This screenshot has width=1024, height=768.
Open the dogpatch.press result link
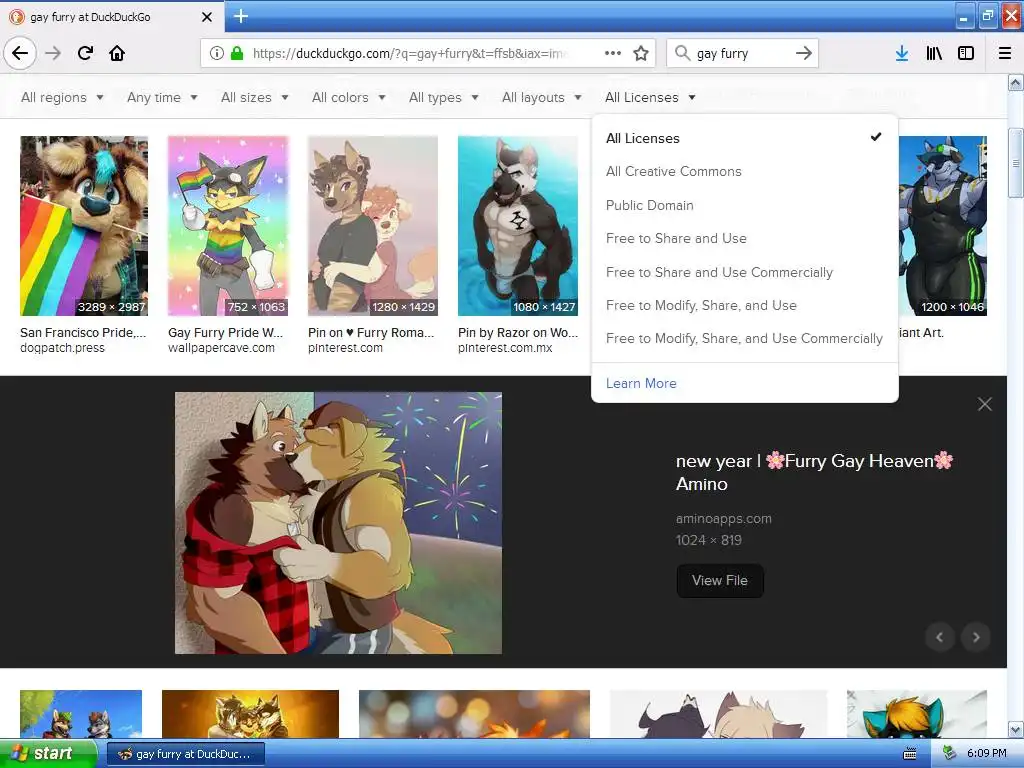click(62, 348)
